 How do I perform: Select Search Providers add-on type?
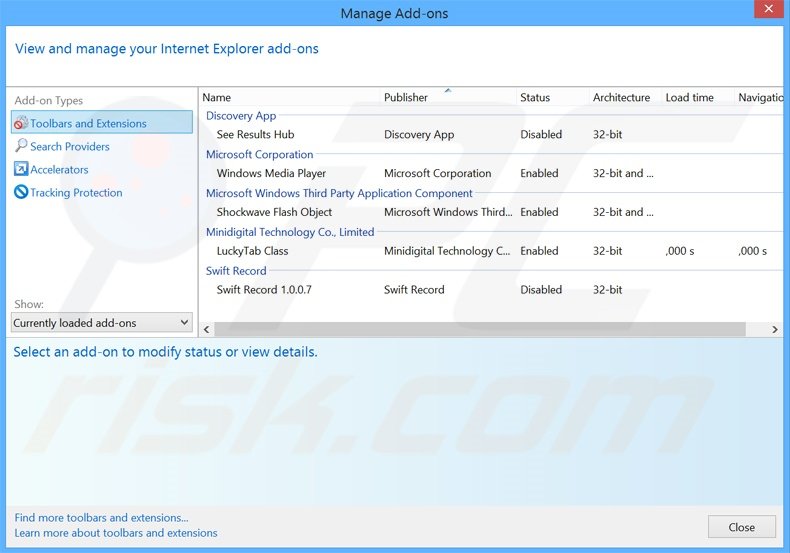[x=70, y=147]
